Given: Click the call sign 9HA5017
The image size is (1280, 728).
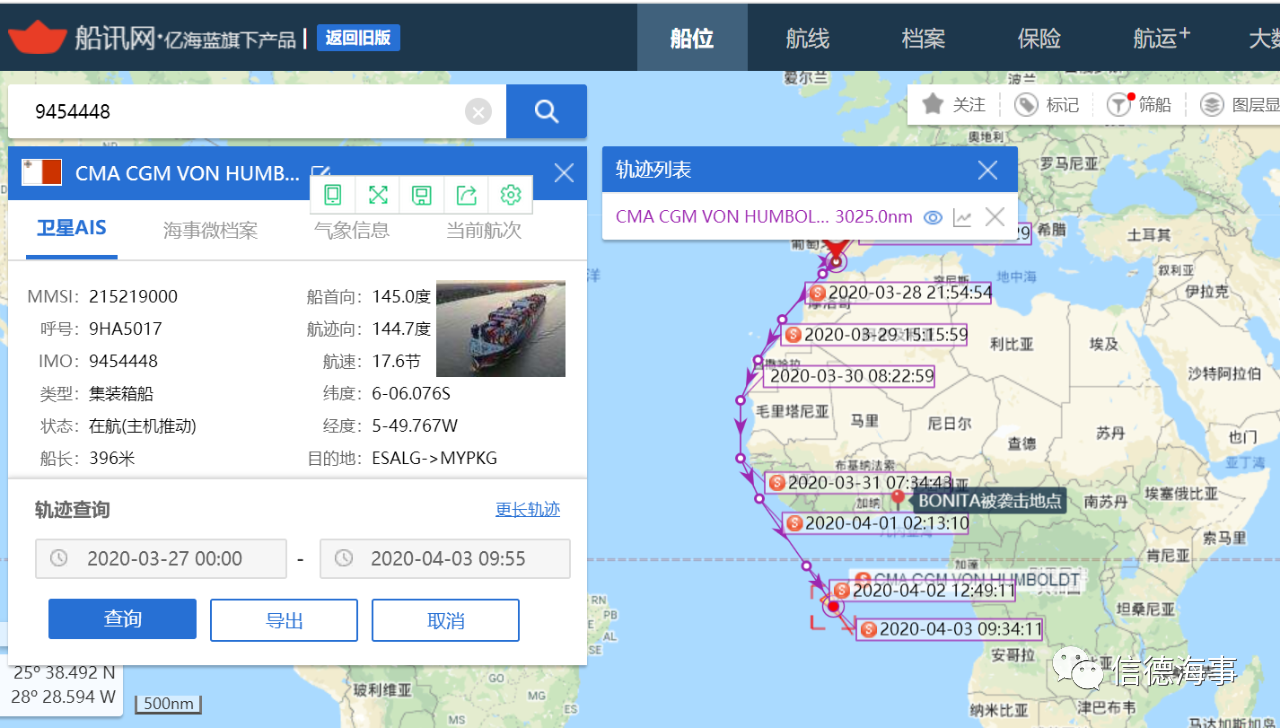Looking at the screenshot, I should pos(125,329).
